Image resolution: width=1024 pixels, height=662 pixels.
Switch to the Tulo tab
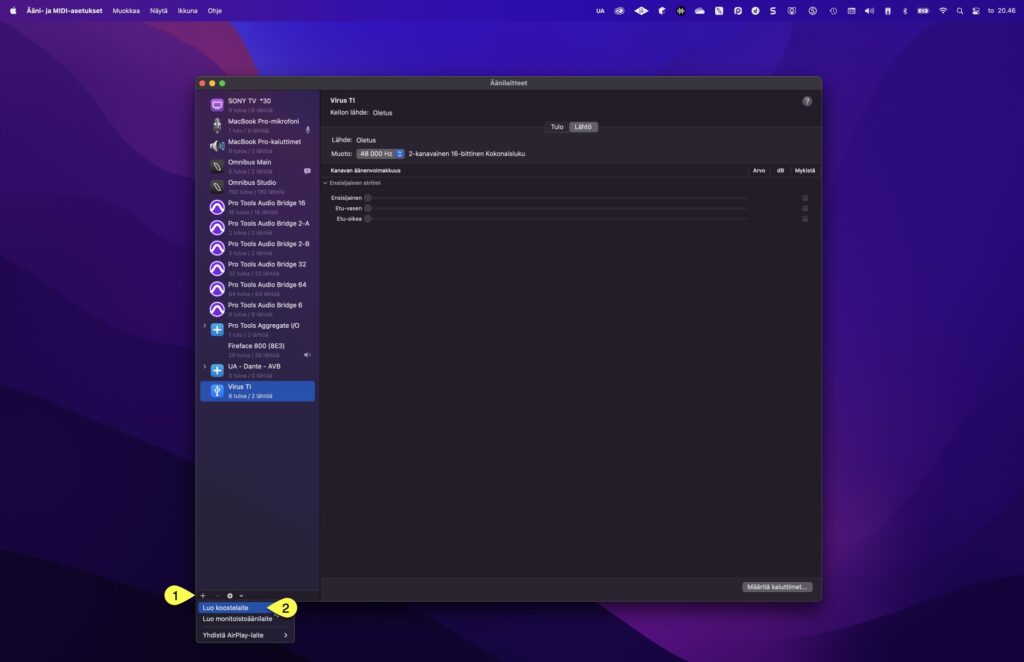click(558, 127)
